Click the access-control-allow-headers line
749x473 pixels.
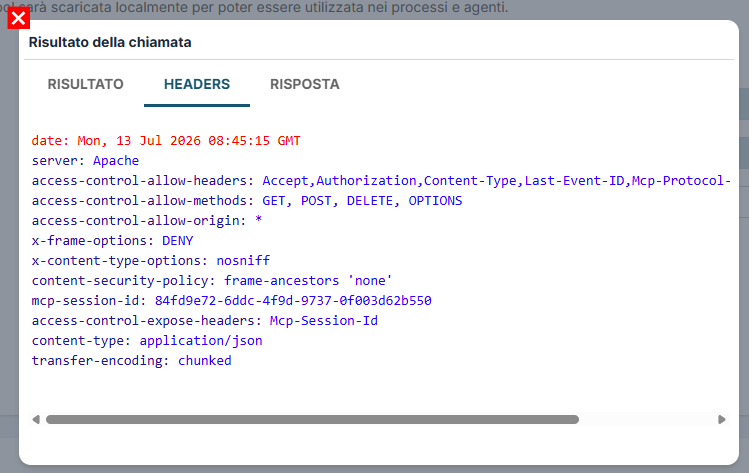[381, 181]
